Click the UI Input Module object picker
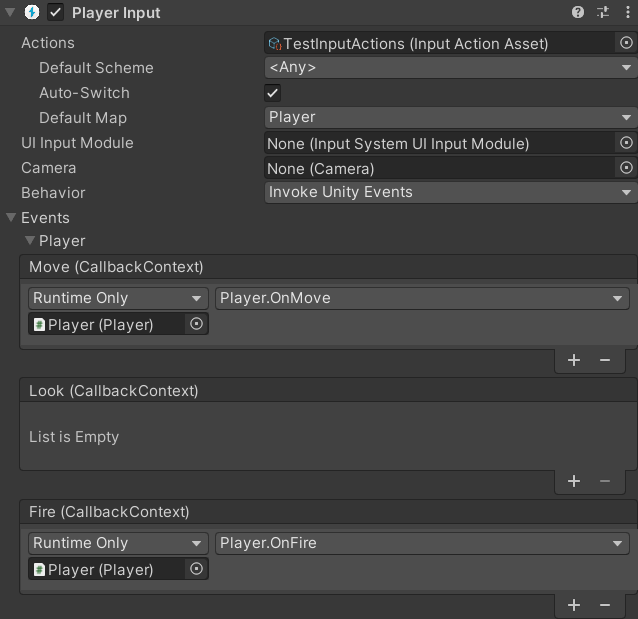This screenshot has height=619, width=638. click(x=626, y=143)
